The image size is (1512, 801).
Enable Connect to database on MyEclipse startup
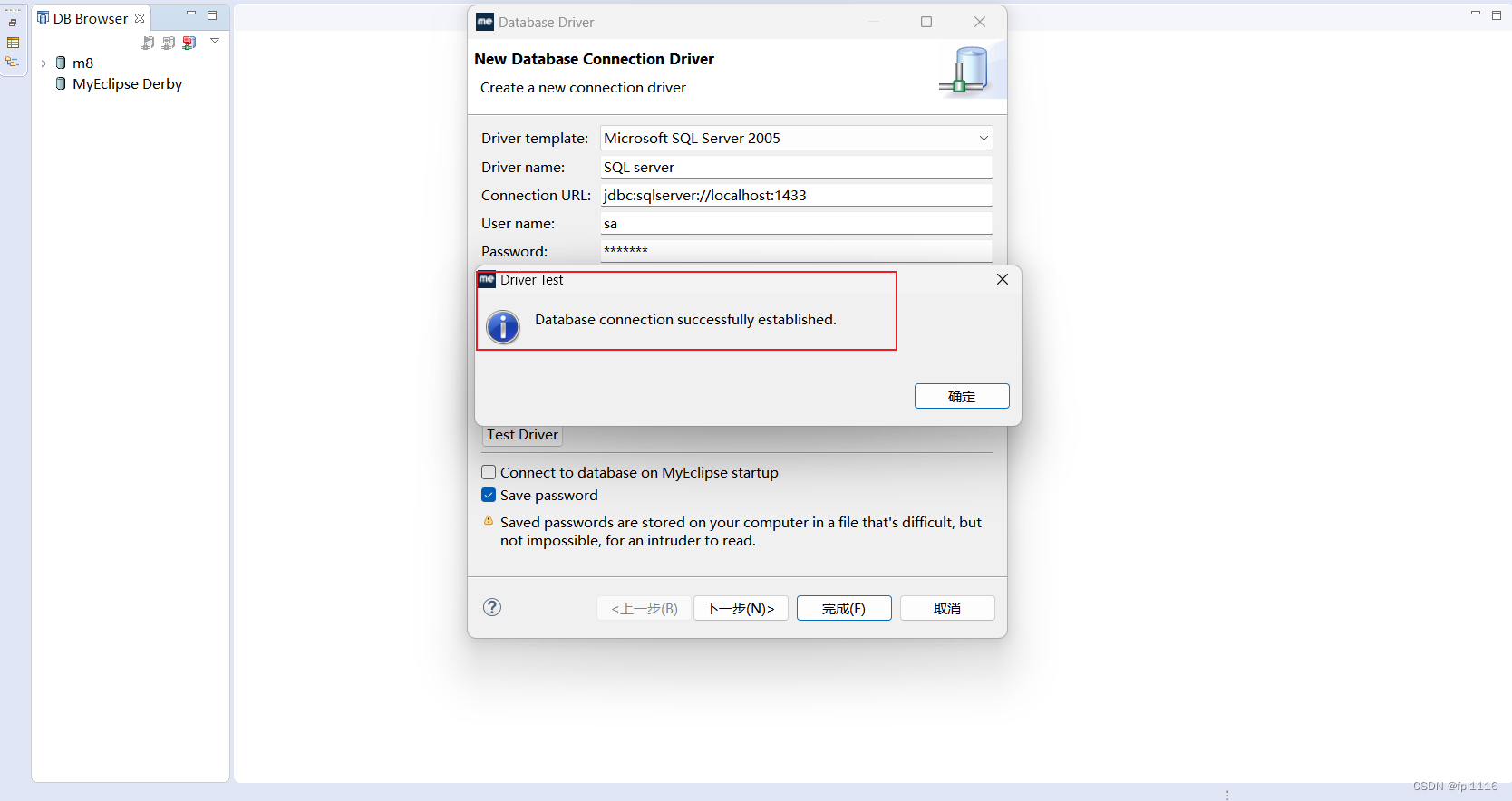[x=489, y=472]
